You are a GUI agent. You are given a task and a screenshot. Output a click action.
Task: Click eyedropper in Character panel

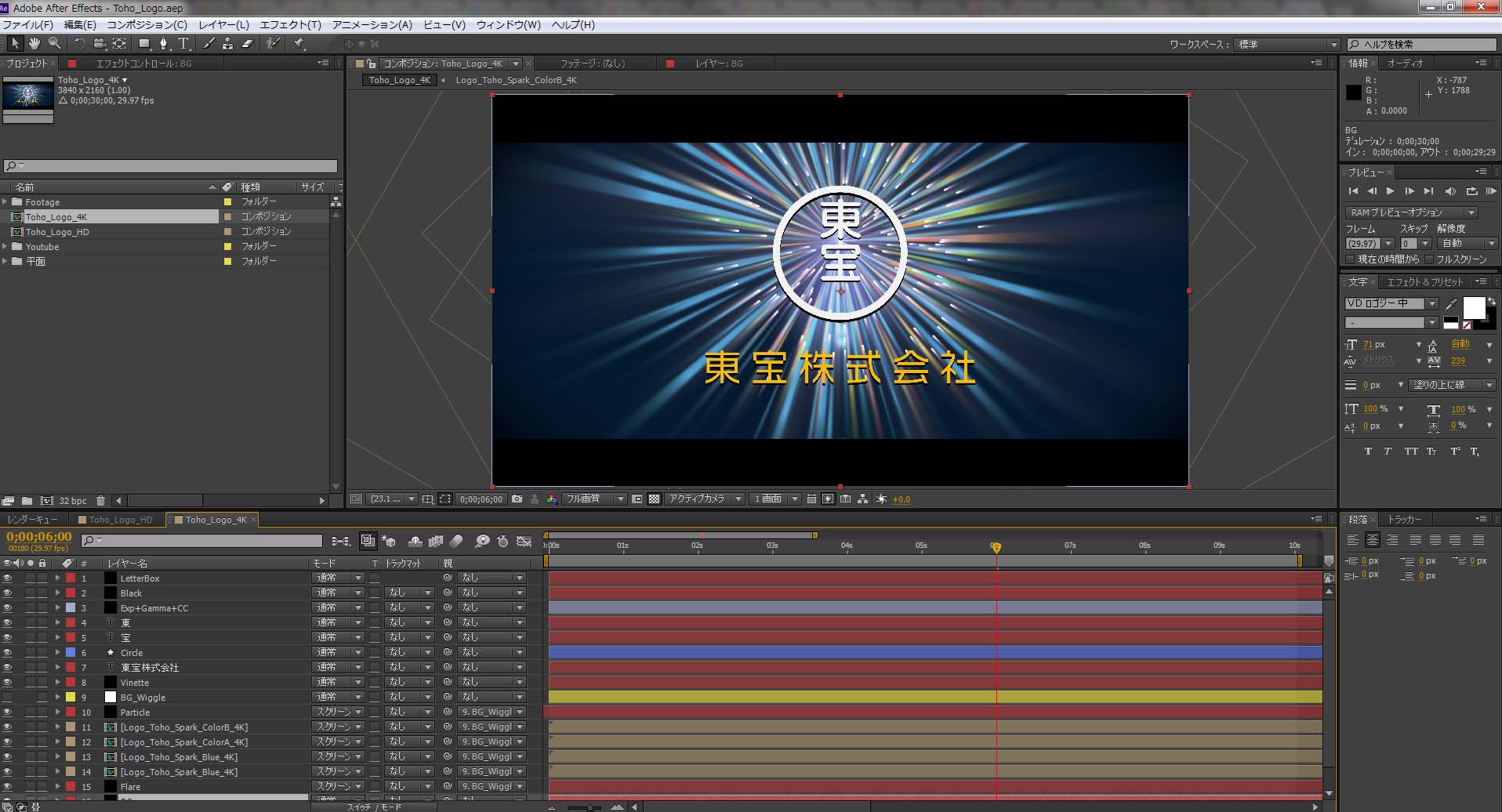1451,304
